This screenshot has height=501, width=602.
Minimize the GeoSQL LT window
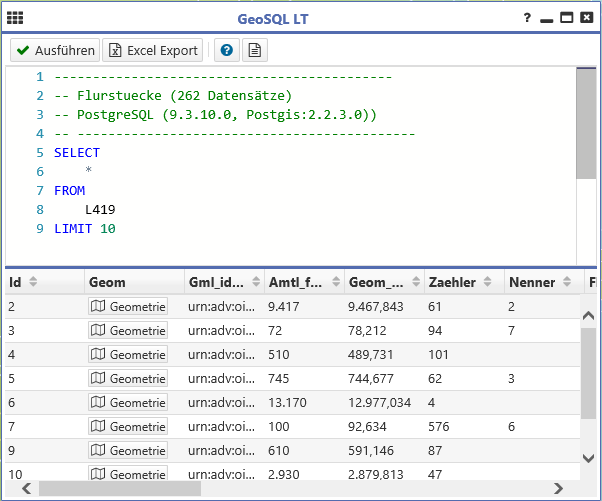click(546, 20)
